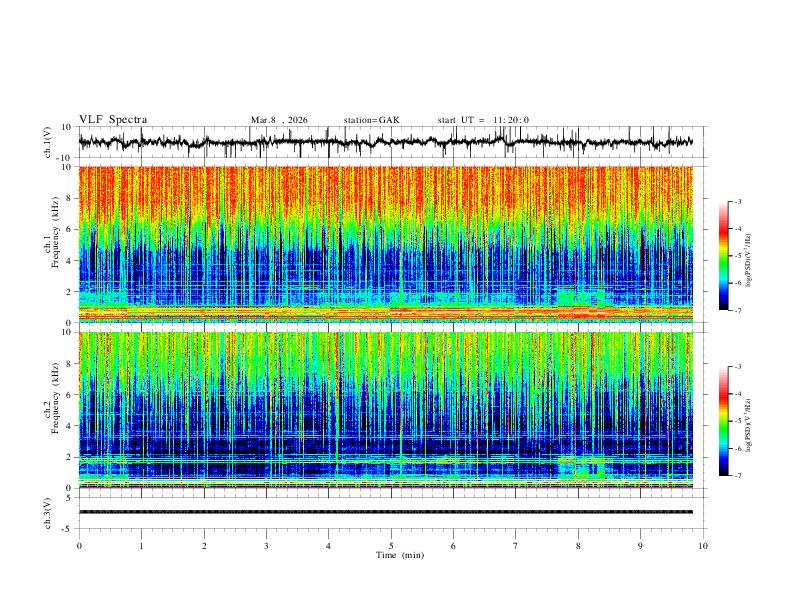792x612 pixels.
Task: Select the ch.1 'Frequency (kHz)' axis label
Action: (56, 232)
